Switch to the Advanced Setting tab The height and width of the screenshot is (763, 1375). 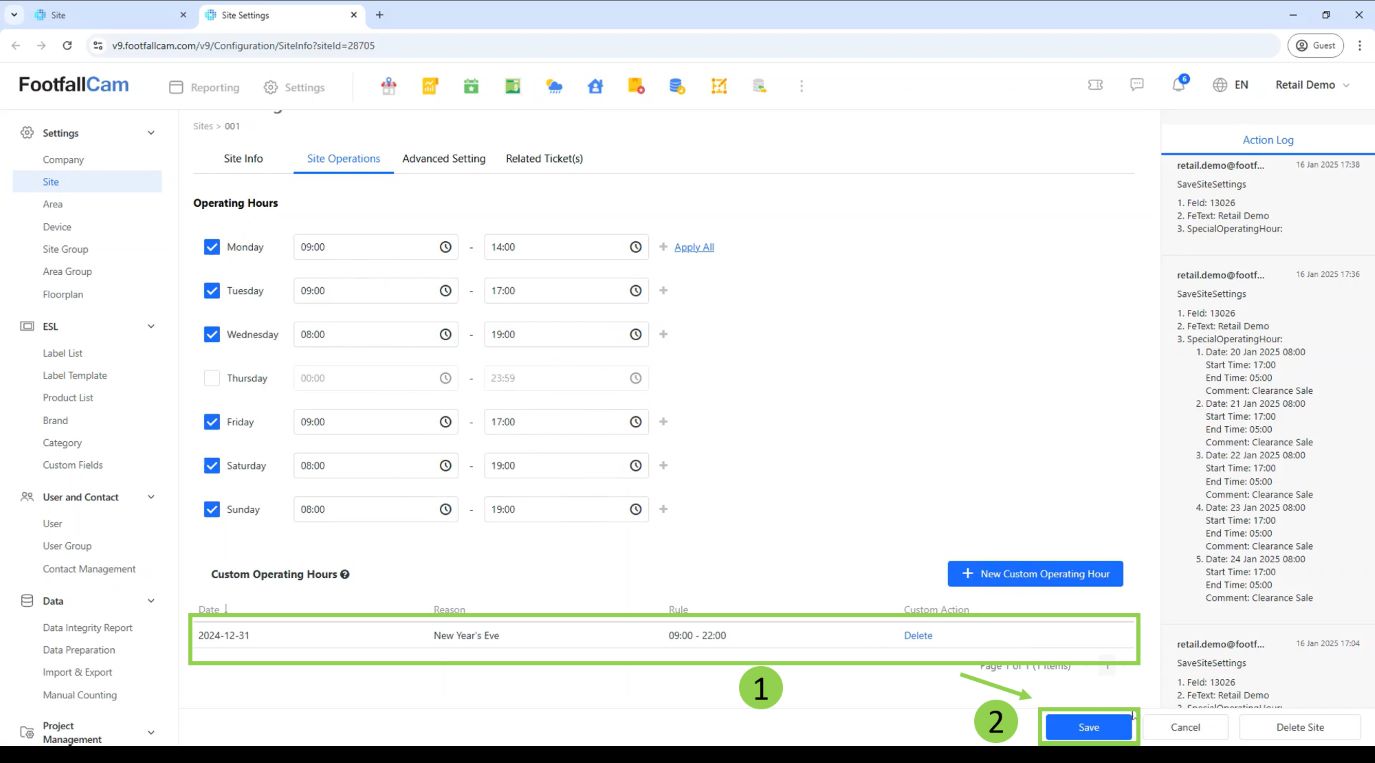click(443, 159)
